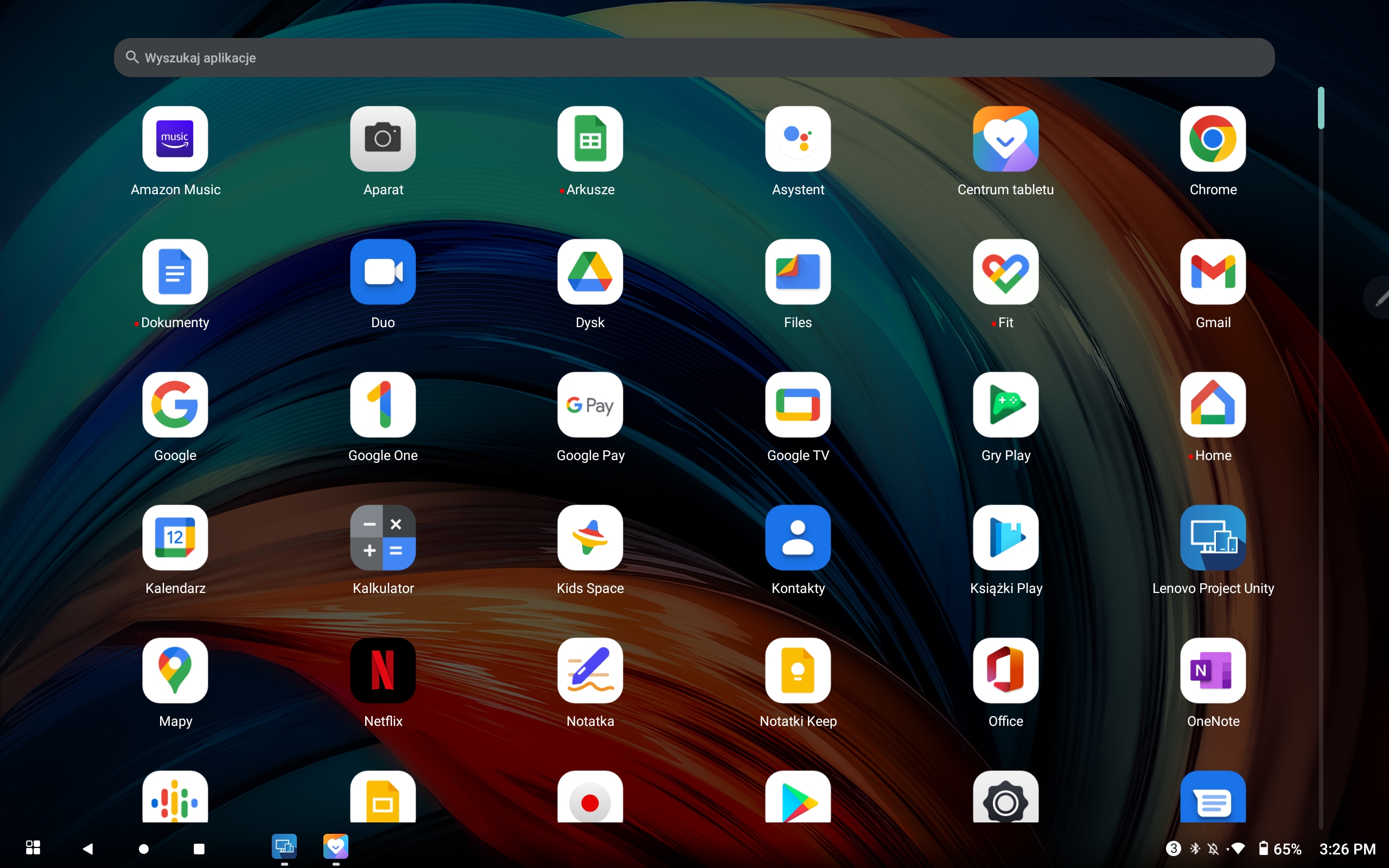
Task: Open OneNote
Action: tap(1213, 671)
